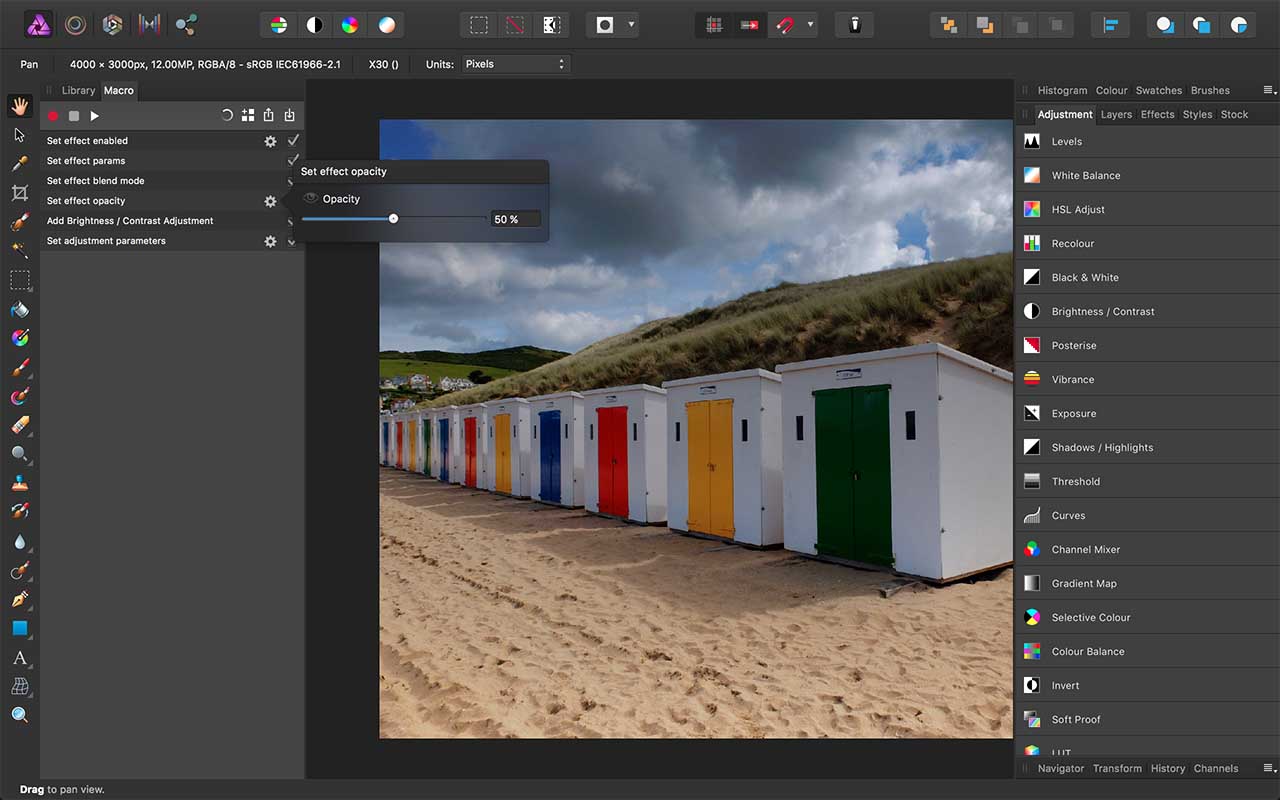Open the History tab
The image size is (1280, 800).
pyautogui.click(x=1168, y=768)
